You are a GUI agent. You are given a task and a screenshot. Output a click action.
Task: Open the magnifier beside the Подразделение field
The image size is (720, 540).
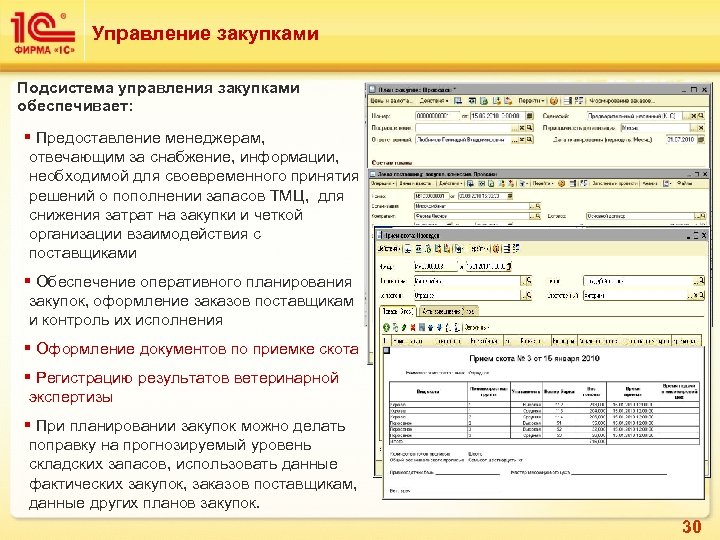pos(529,128)
